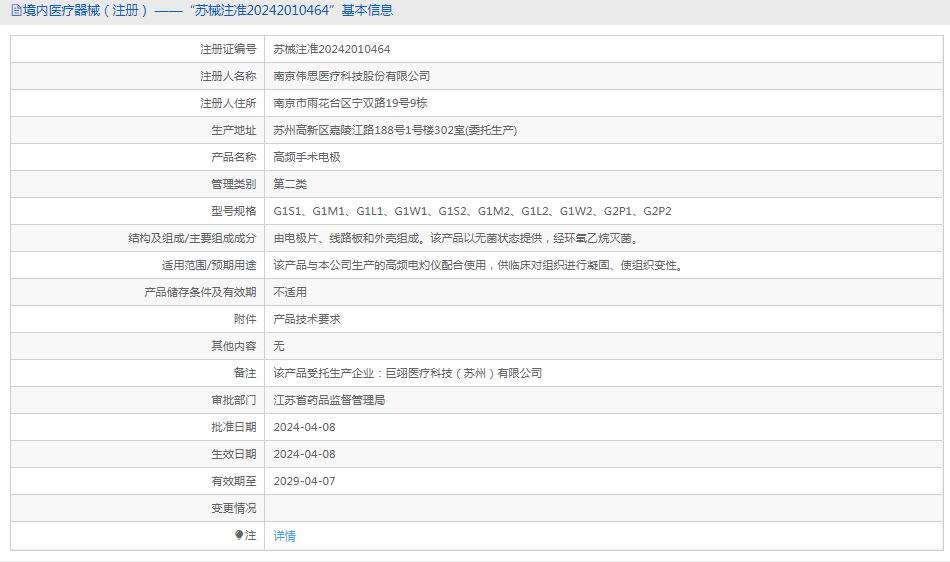This screenshot has width=950, height=562.
Task: Select registrant address 南京市雨花台区宁双路19号9栋
Action: point(350,103)
